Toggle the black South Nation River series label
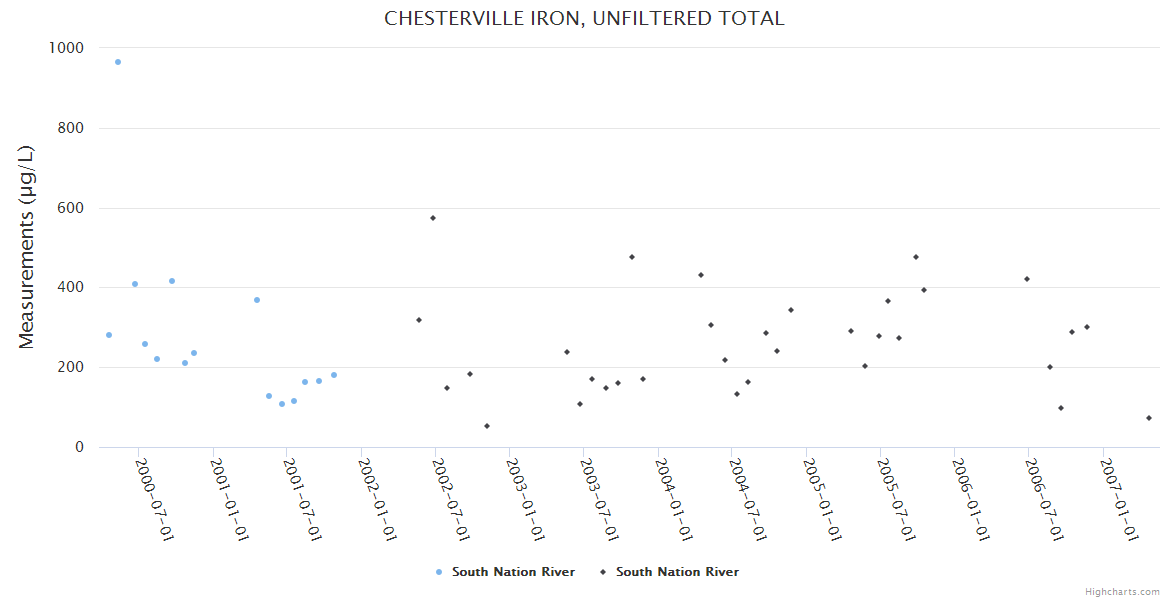The image size is (1170, 600). [677, 572]
